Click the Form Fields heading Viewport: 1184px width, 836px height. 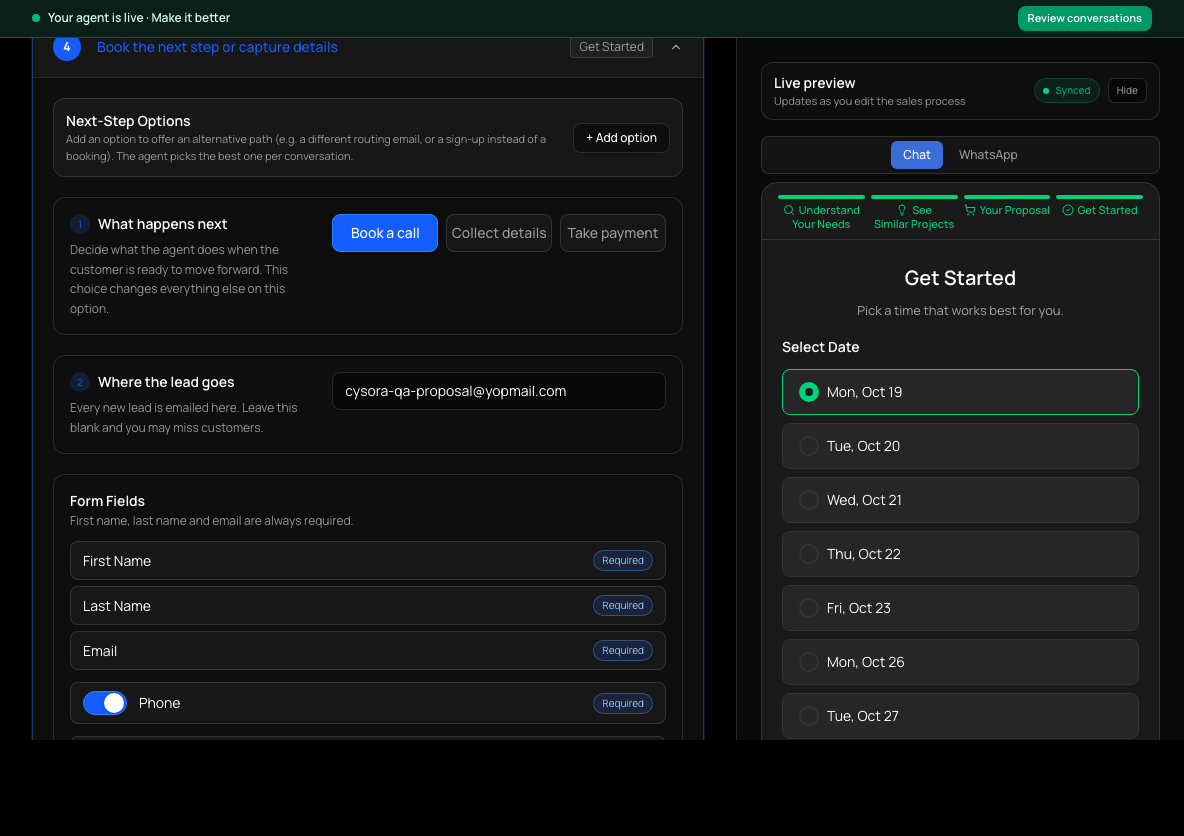pos(107,501)
